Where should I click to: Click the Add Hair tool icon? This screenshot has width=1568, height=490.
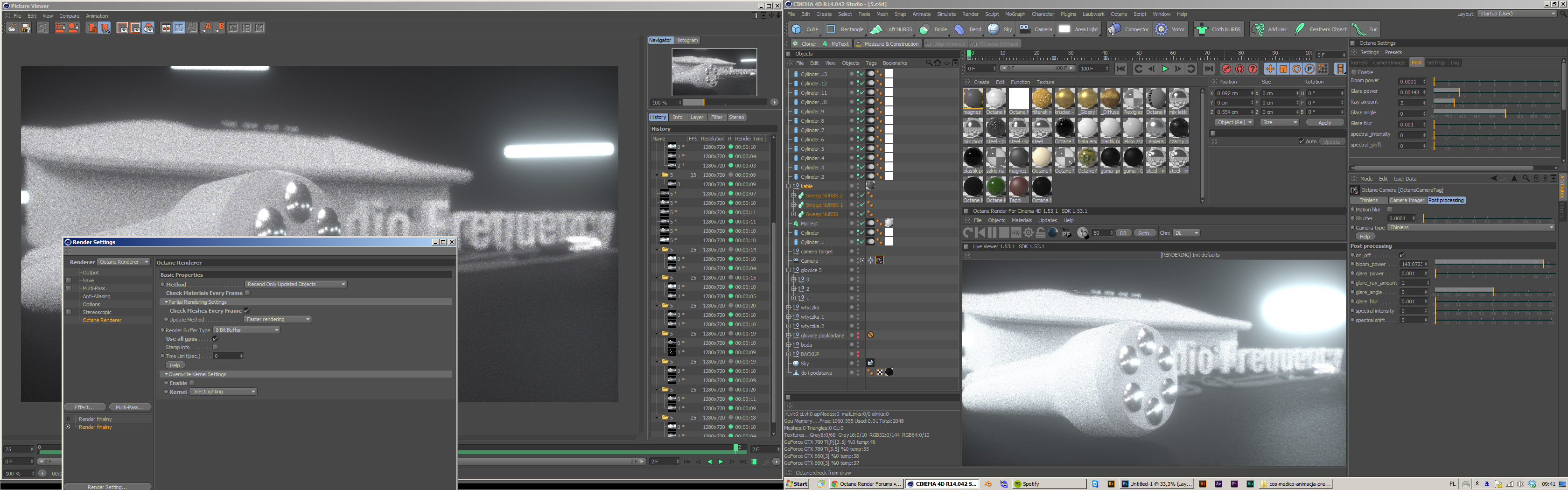[x=1258, y=29]
